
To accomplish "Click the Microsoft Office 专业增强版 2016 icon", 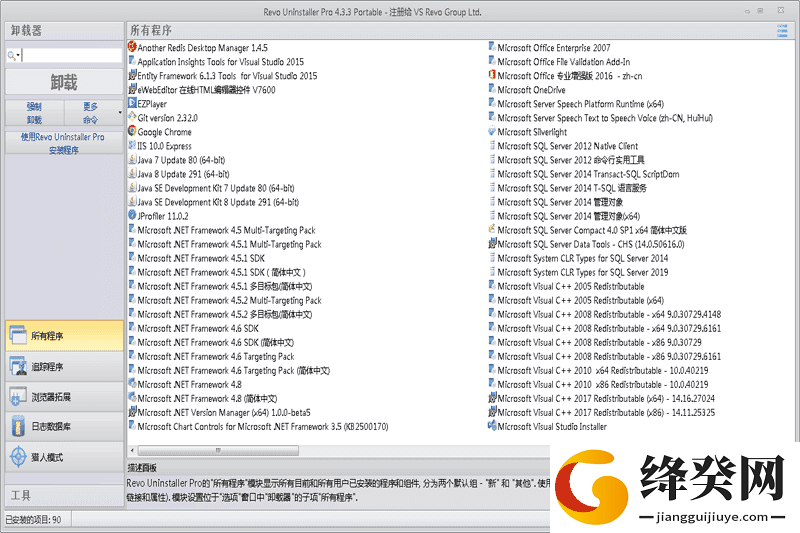I will (492, 75).
